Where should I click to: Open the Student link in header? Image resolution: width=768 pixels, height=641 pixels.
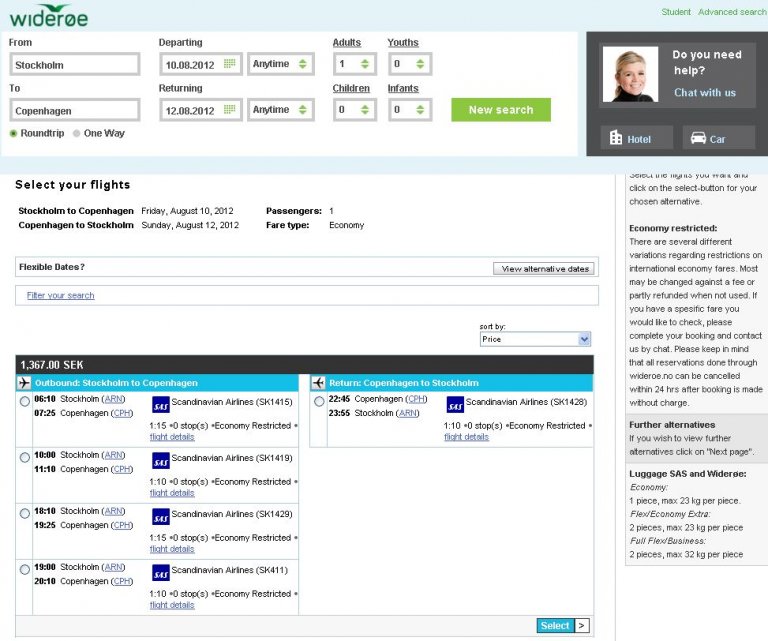(676, 12)
